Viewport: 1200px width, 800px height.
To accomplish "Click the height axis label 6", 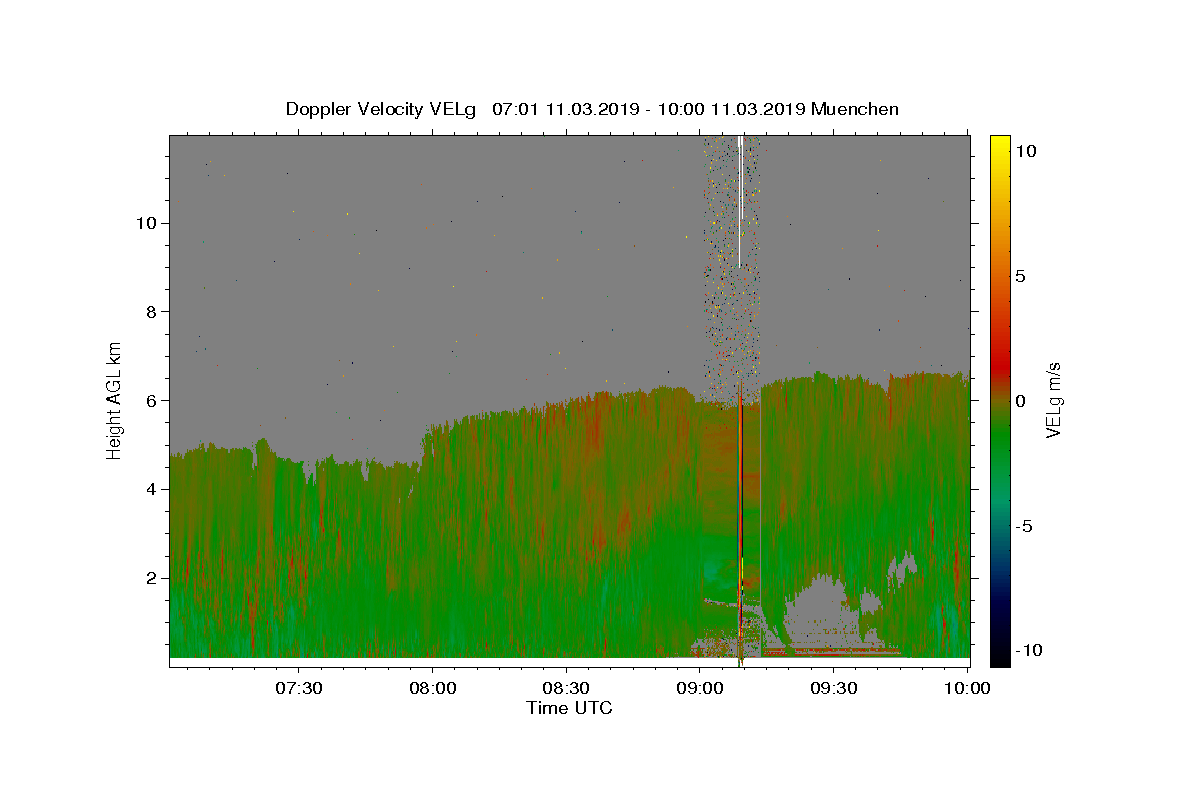I will pos(152,401).
